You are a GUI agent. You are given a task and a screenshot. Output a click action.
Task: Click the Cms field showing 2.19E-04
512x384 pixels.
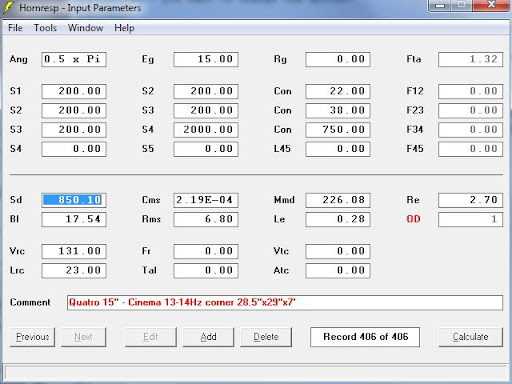tap(206, 200)
